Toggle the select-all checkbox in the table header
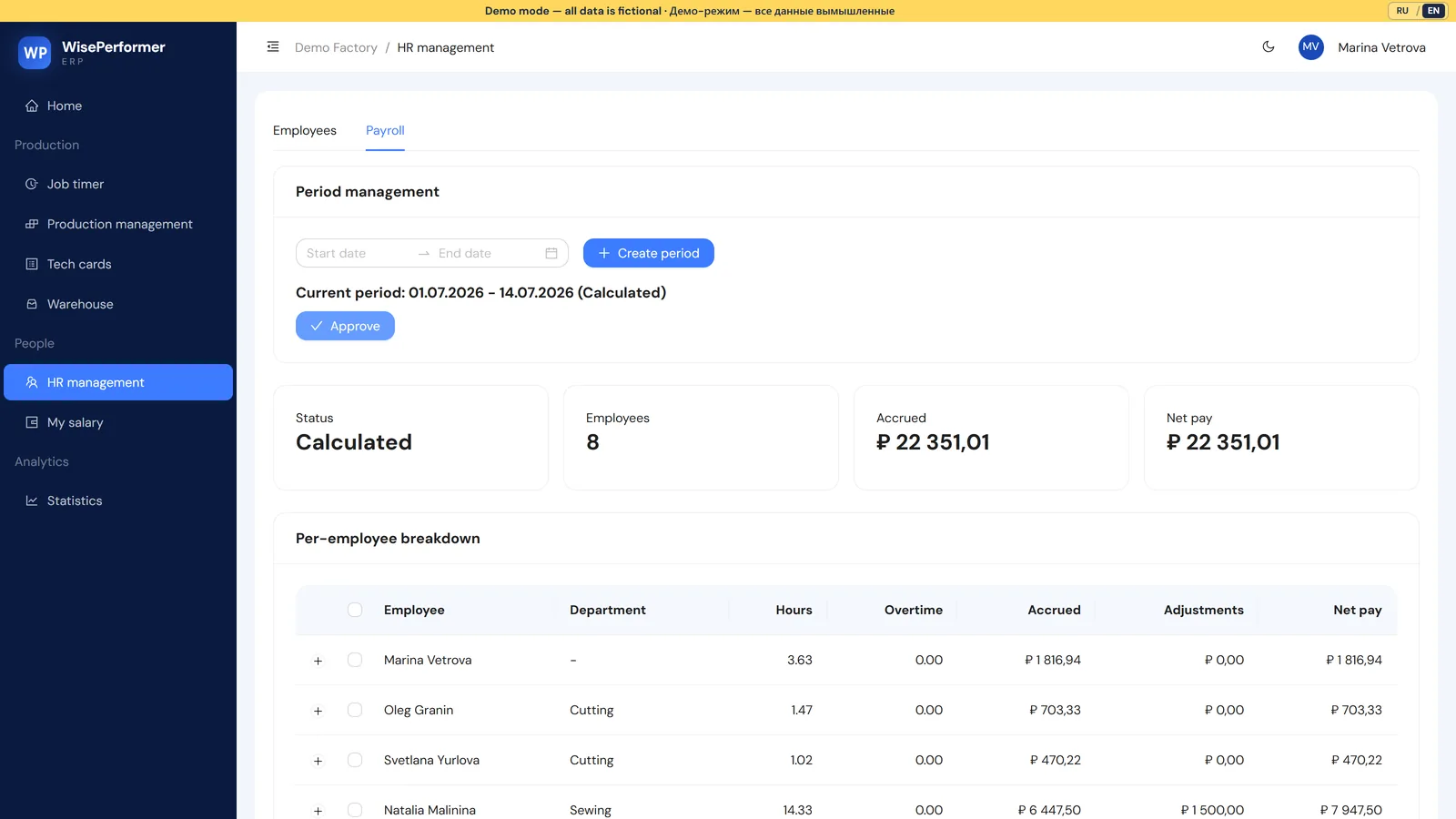This screenshot has height=819, width=1456. point(355,610)
